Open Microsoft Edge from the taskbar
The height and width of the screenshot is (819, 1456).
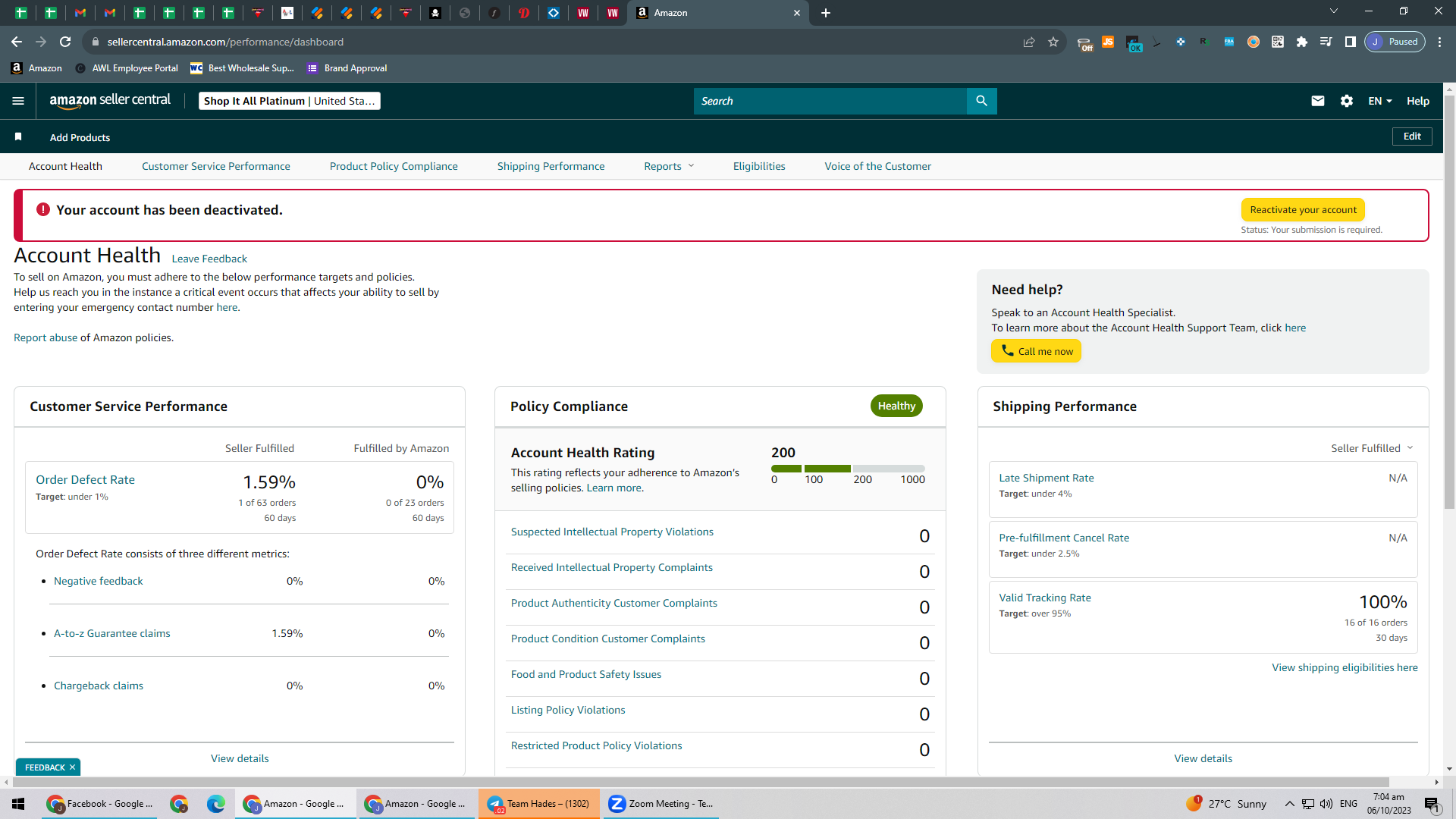216,804
